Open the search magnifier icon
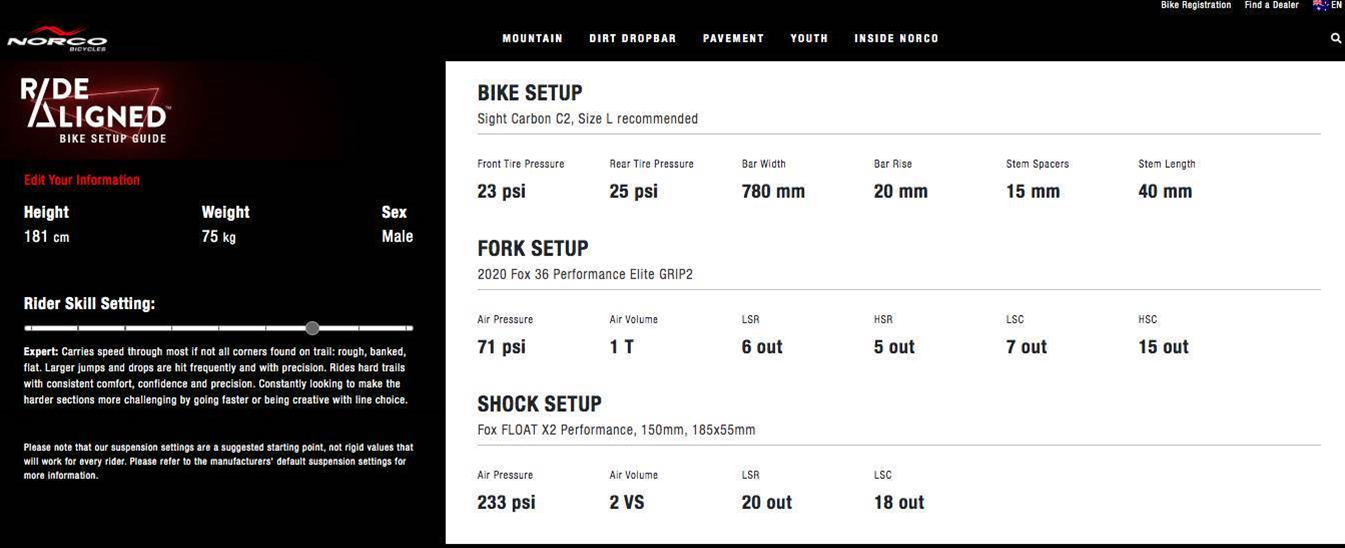The width and height of the screenshot is (1345, 548). [1336, 39]
